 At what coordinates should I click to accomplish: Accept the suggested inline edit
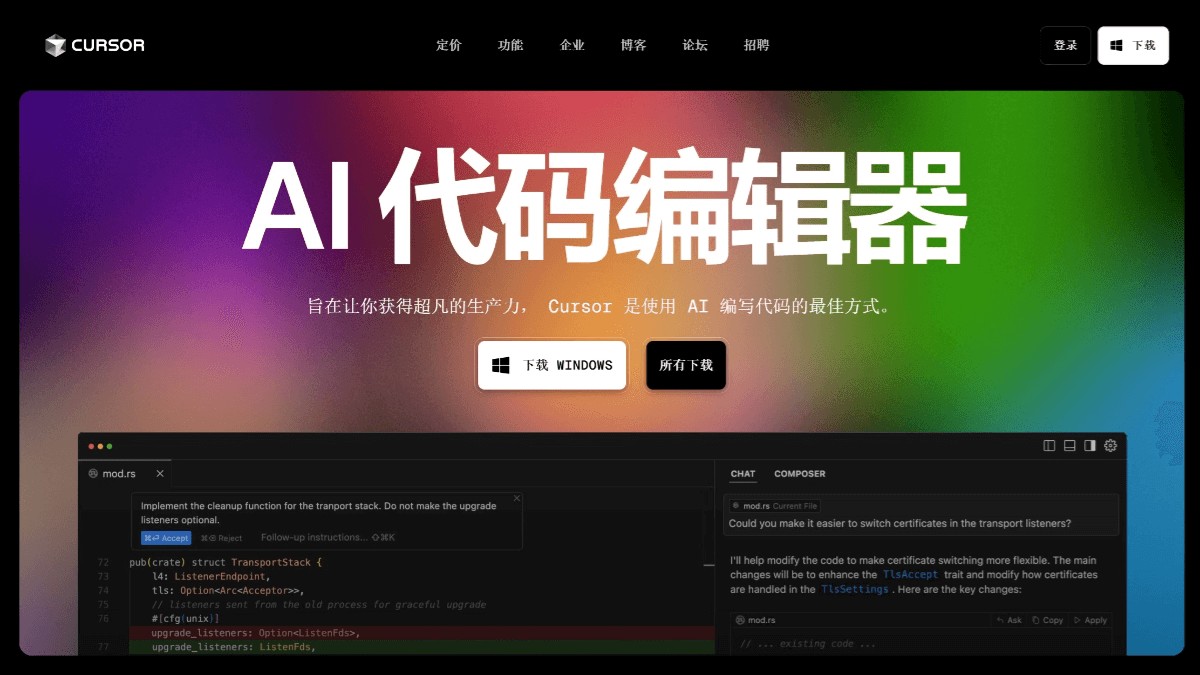[x=166, y=538]
